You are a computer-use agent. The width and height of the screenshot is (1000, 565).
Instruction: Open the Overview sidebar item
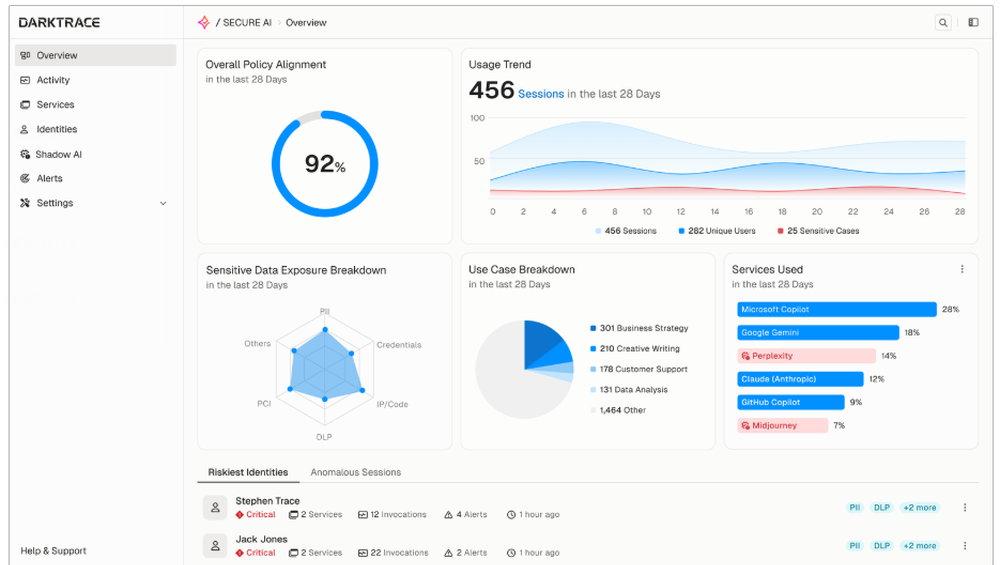(96, 55)
